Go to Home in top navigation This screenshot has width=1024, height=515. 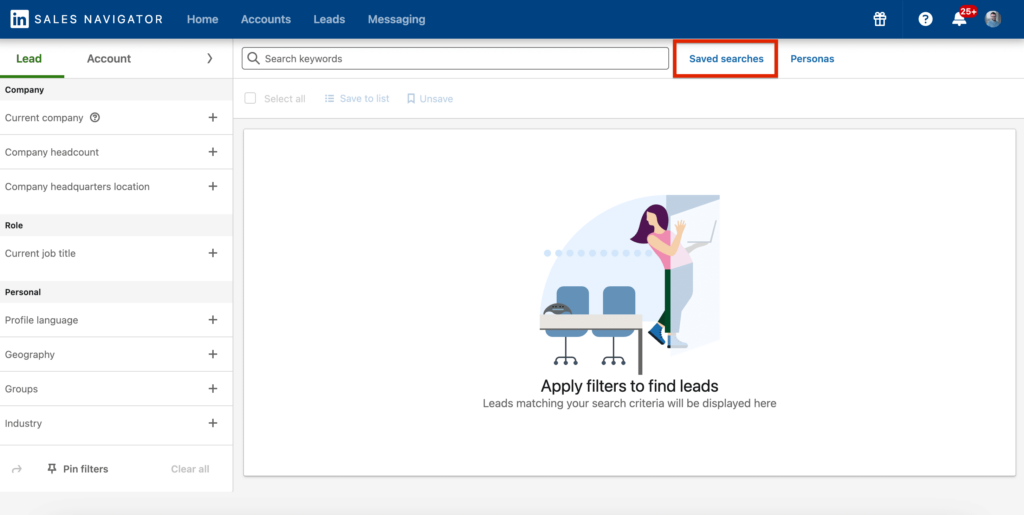[x=202, y=20]
